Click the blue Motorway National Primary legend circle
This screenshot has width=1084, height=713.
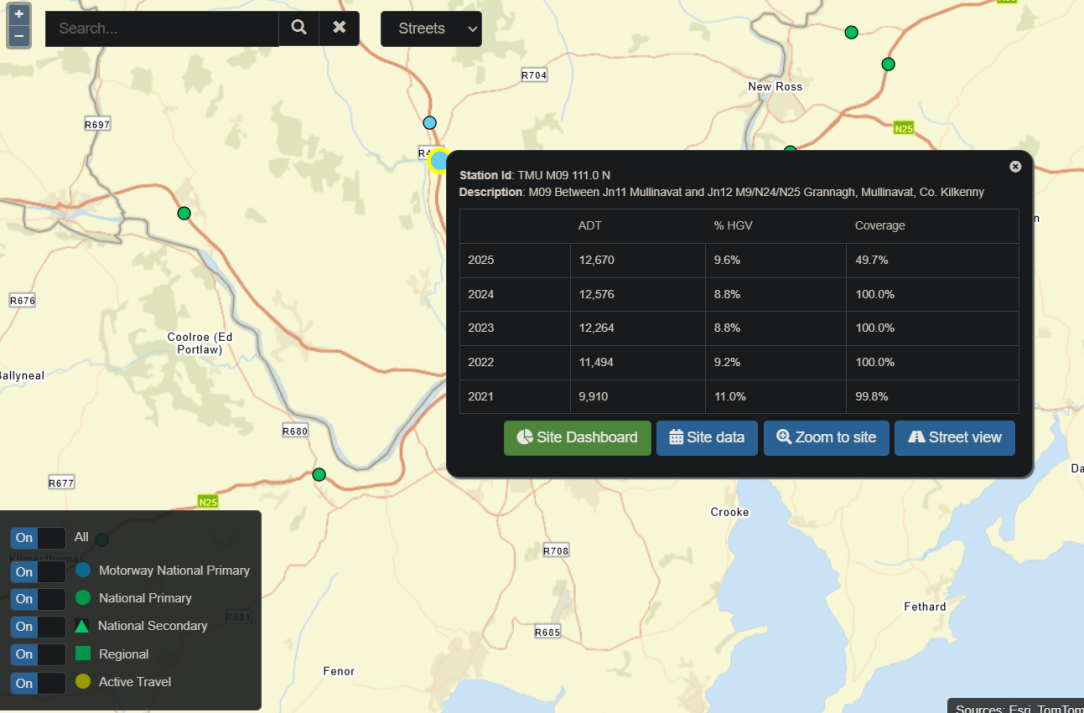click(x=83, y=571)
